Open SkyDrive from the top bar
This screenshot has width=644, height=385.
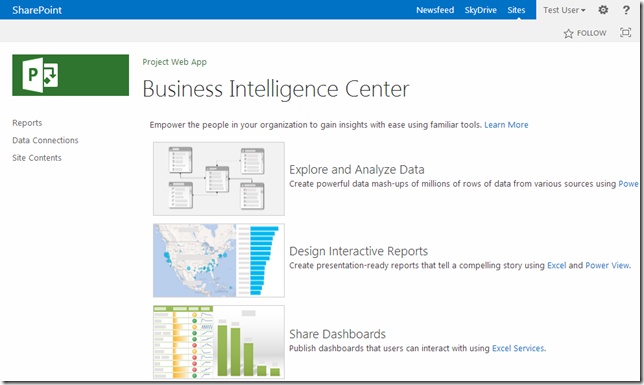click(x=481, y=10)
